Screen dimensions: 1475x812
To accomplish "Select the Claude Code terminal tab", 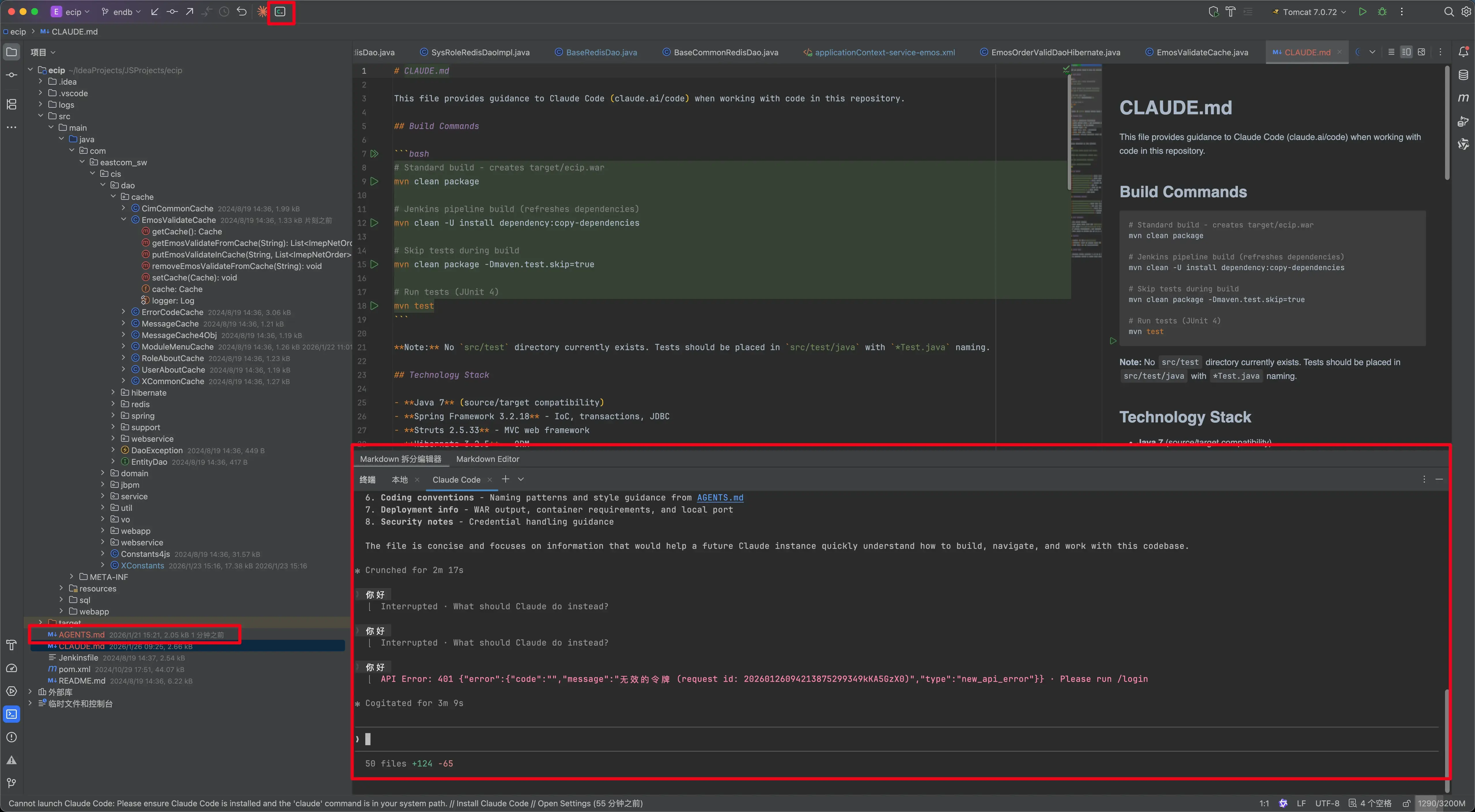I will click(x=456, y=479).
